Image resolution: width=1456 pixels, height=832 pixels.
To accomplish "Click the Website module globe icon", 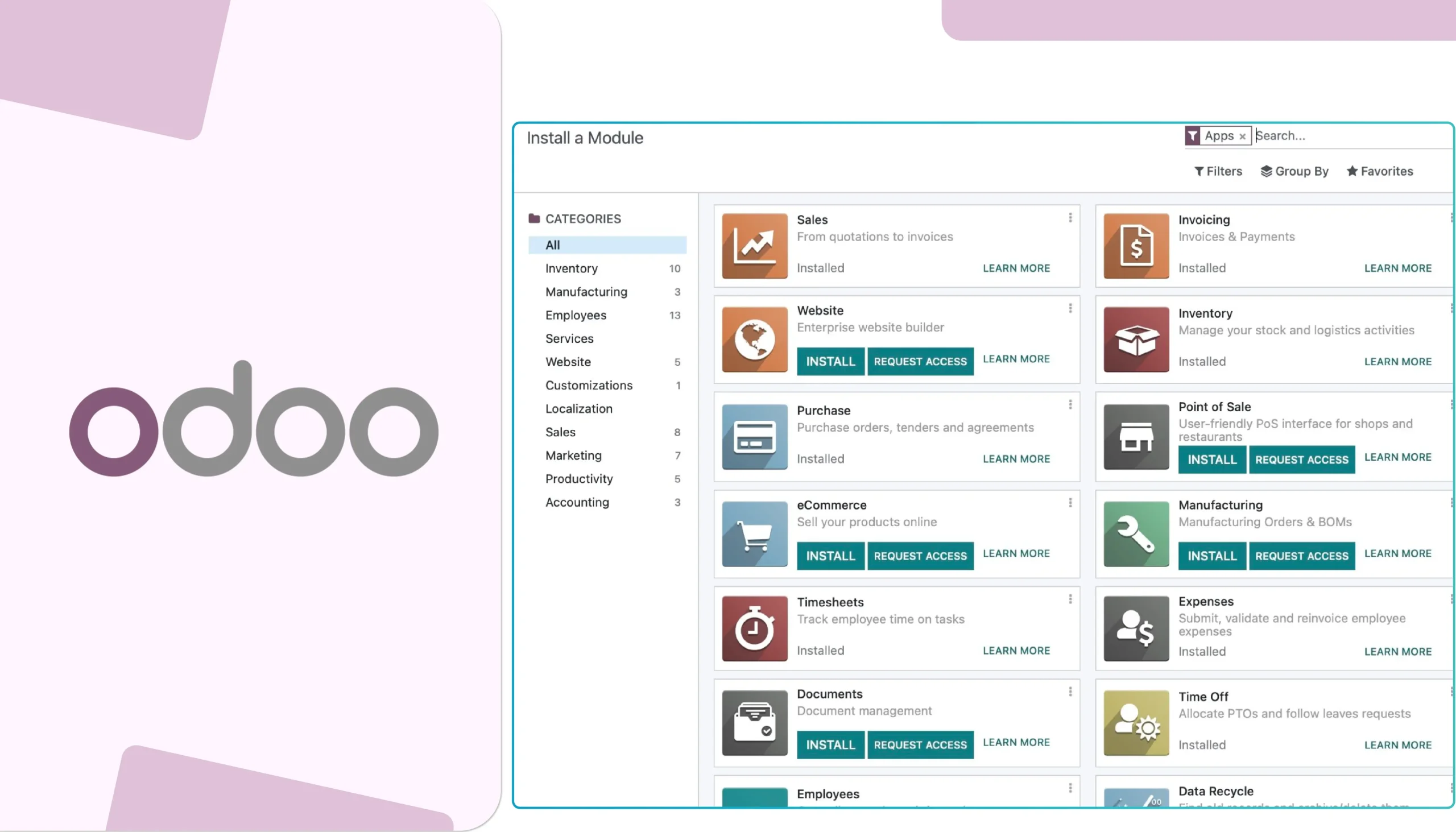I will tap(754, 340).
